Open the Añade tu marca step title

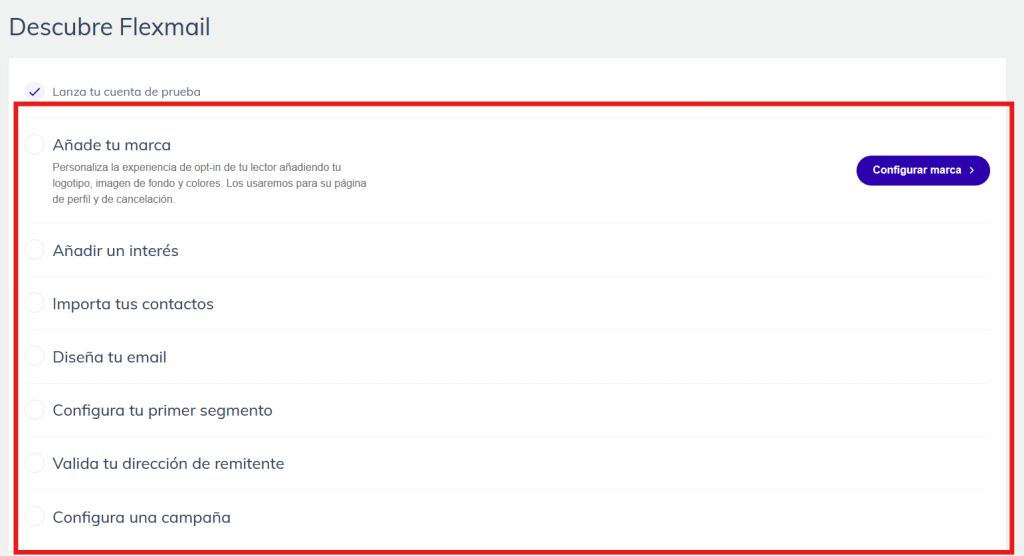(x=112, y=144)
